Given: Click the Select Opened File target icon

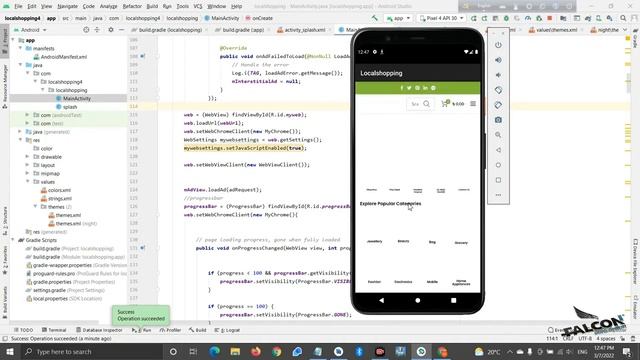Looking at the screenshot, I should point(86,30).
